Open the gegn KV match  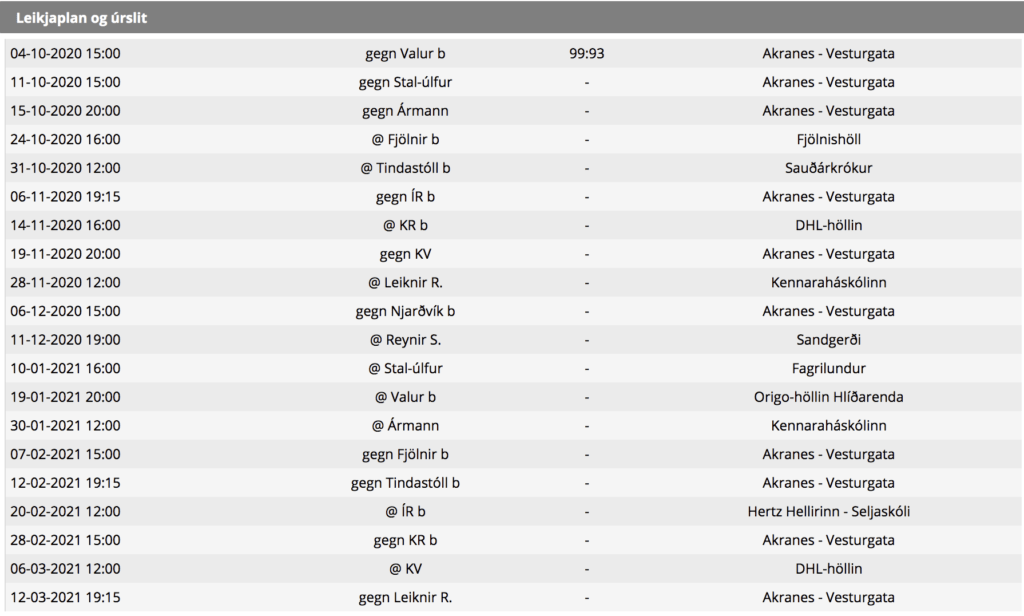[405, 254]
